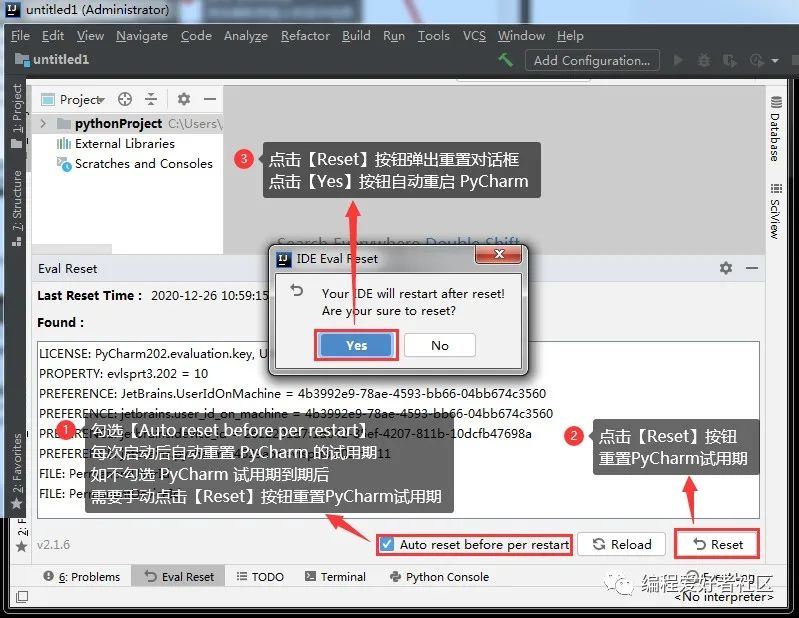799x618 pixels.
Task: Switch to the Terminal tab
Action: [335, 577]
